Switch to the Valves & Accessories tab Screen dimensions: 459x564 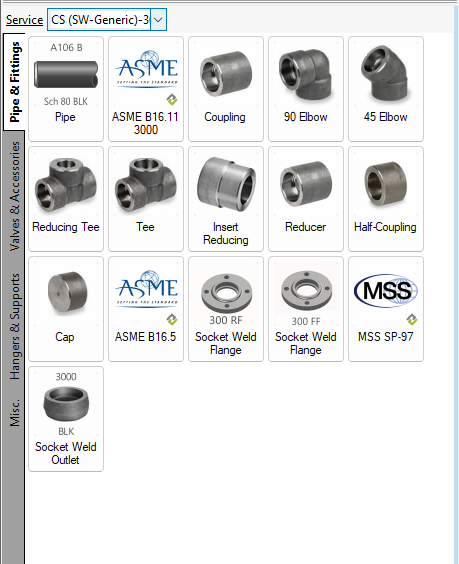14,196
